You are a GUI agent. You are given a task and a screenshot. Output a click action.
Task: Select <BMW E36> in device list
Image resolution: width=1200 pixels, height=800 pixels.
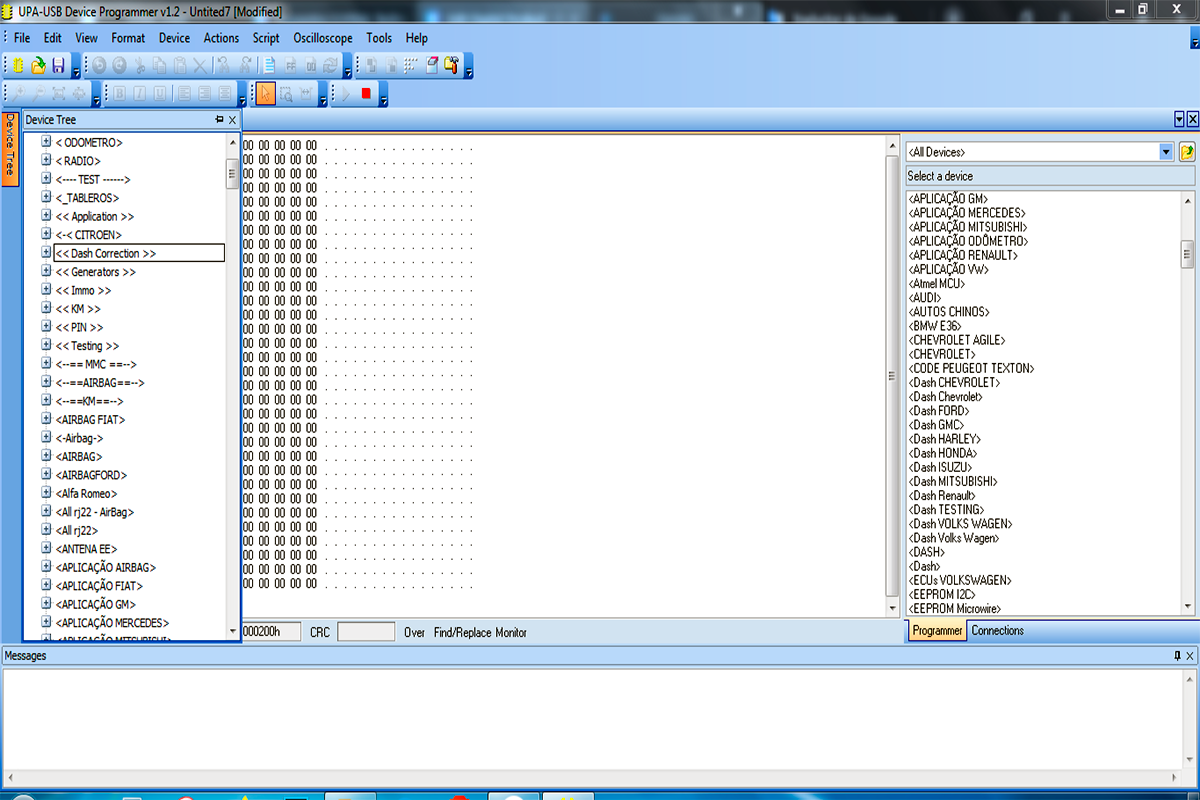point(934,326)
